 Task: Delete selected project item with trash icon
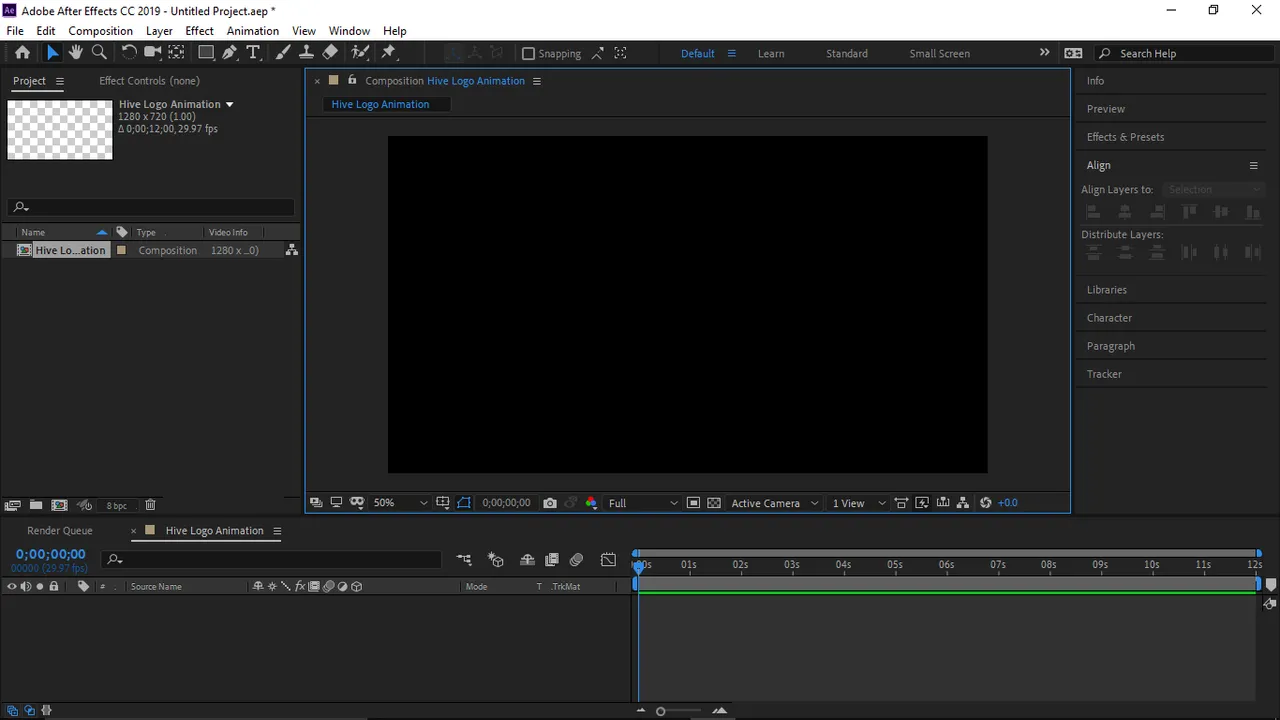tap(150, 505)
